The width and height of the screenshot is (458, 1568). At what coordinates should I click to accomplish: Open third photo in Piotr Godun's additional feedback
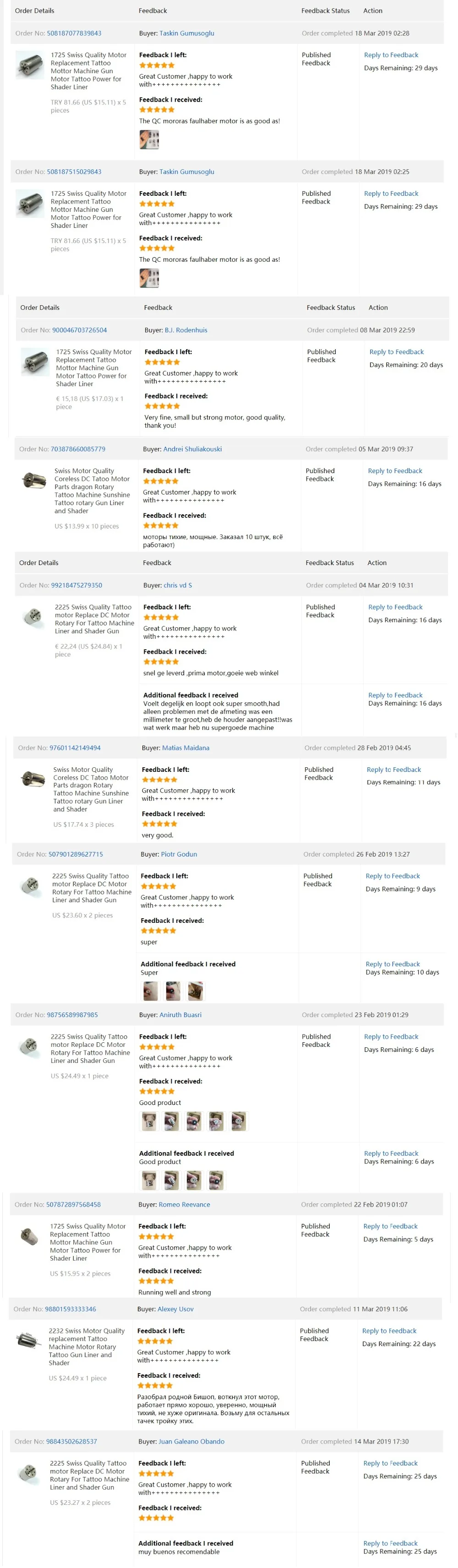[x=195, y=991]
